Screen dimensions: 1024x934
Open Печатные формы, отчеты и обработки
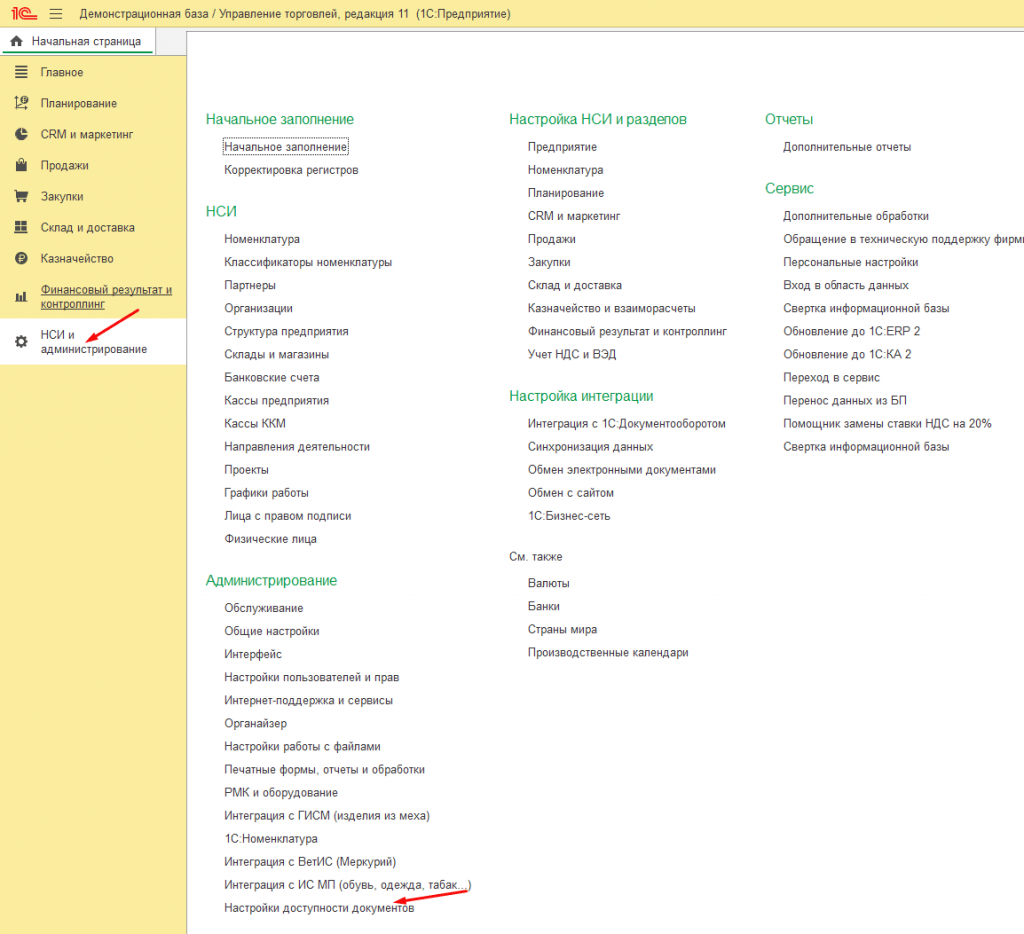pyautogui.click(x=325, y=769)
